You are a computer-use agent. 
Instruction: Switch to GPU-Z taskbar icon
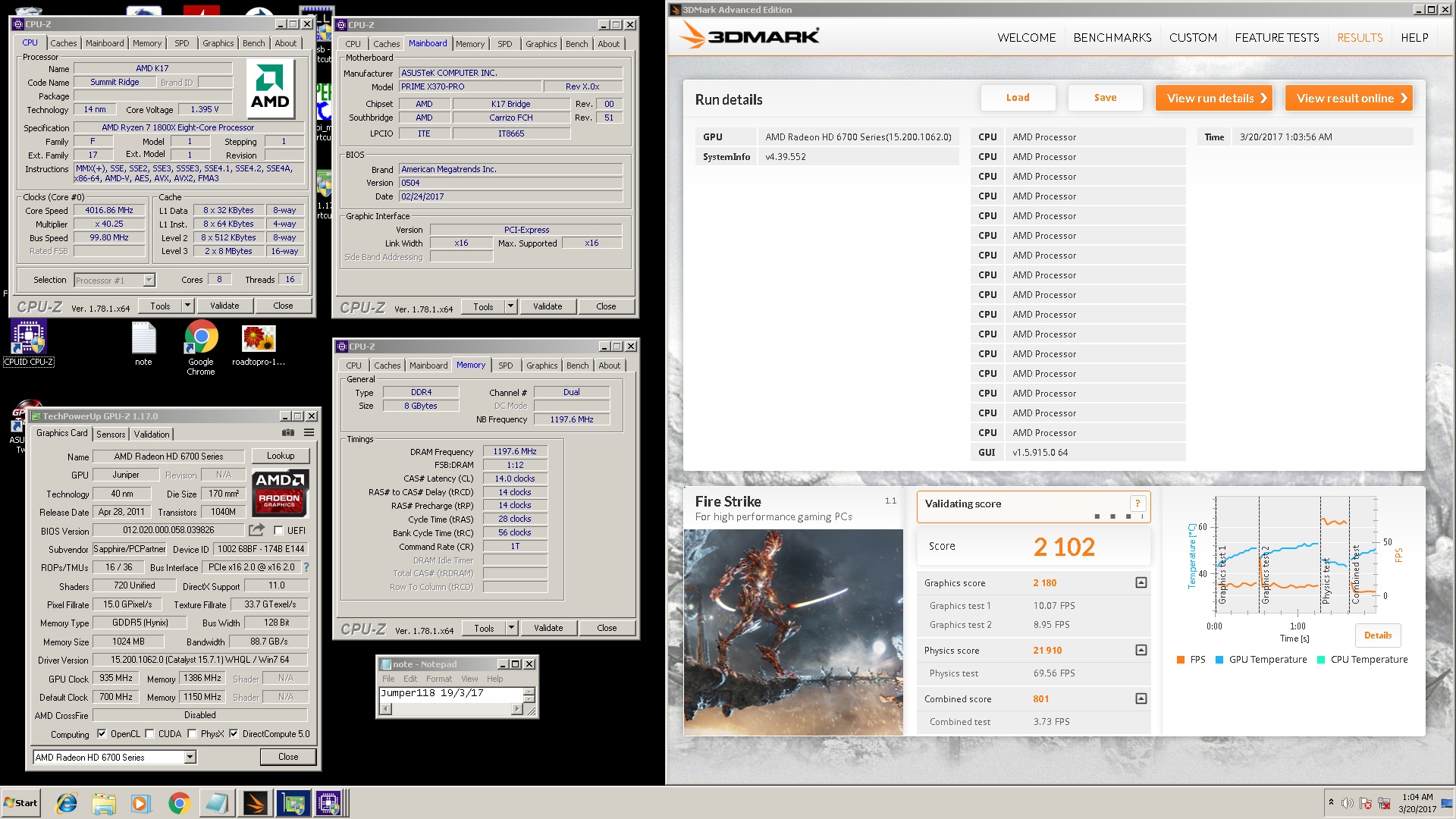[x=293, y=803]
